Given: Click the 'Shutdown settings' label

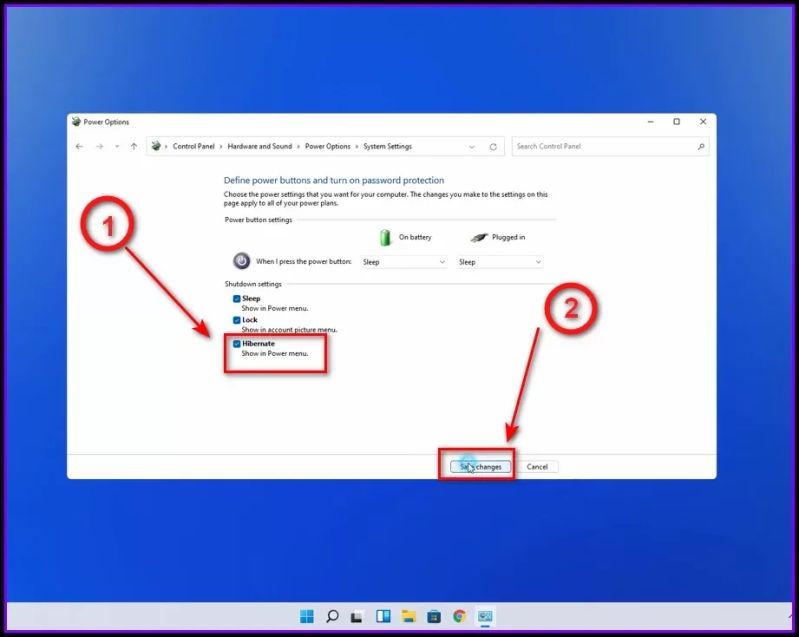Looking at the screenshot, I should [253, 284].
